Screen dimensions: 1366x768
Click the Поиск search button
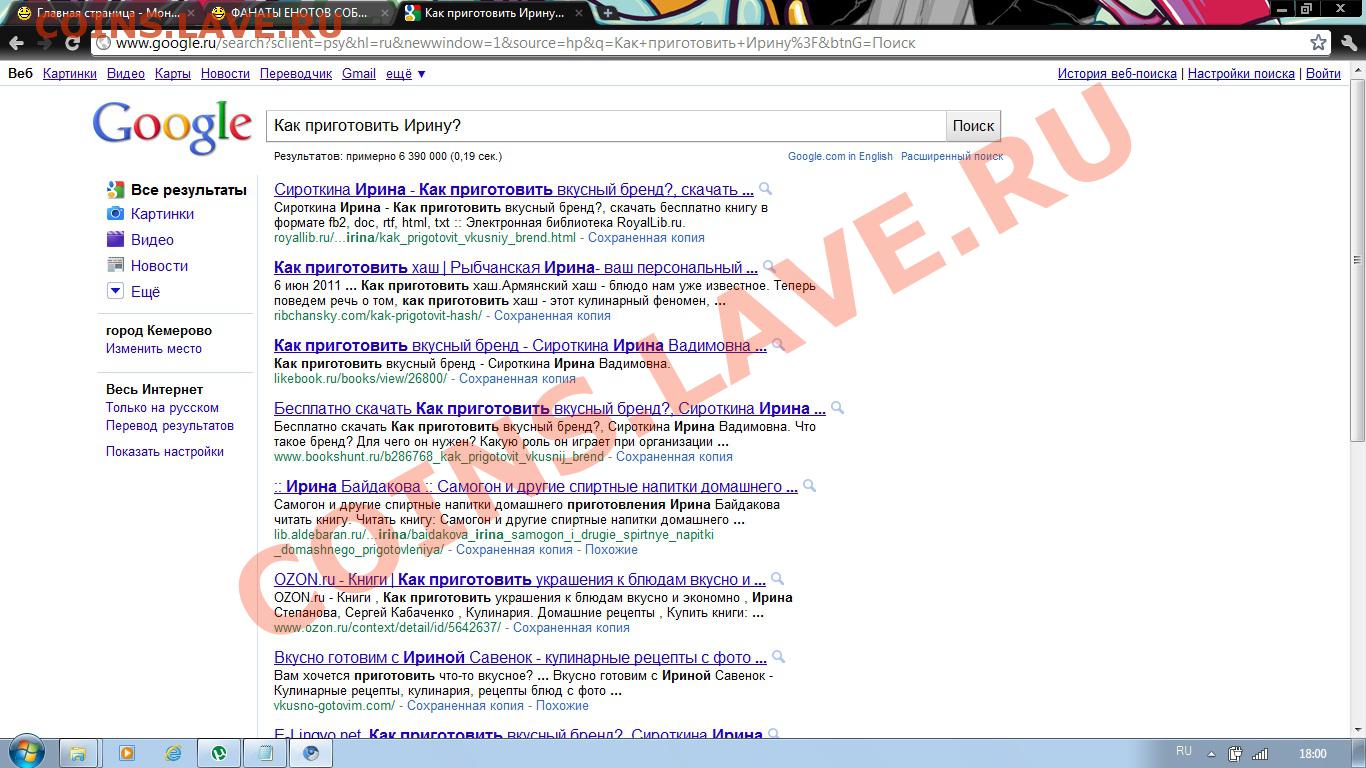pos(973,125)
